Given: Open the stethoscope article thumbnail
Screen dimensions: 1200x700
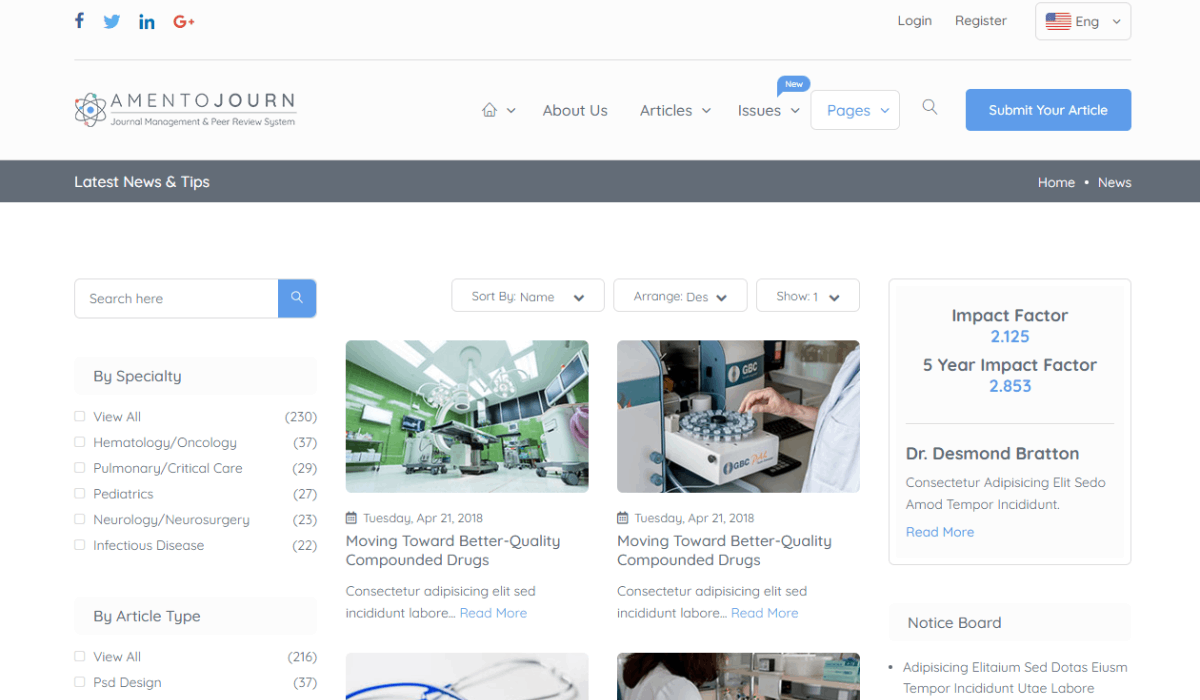Looking at the screenshot, I should (x=467, y=676).
